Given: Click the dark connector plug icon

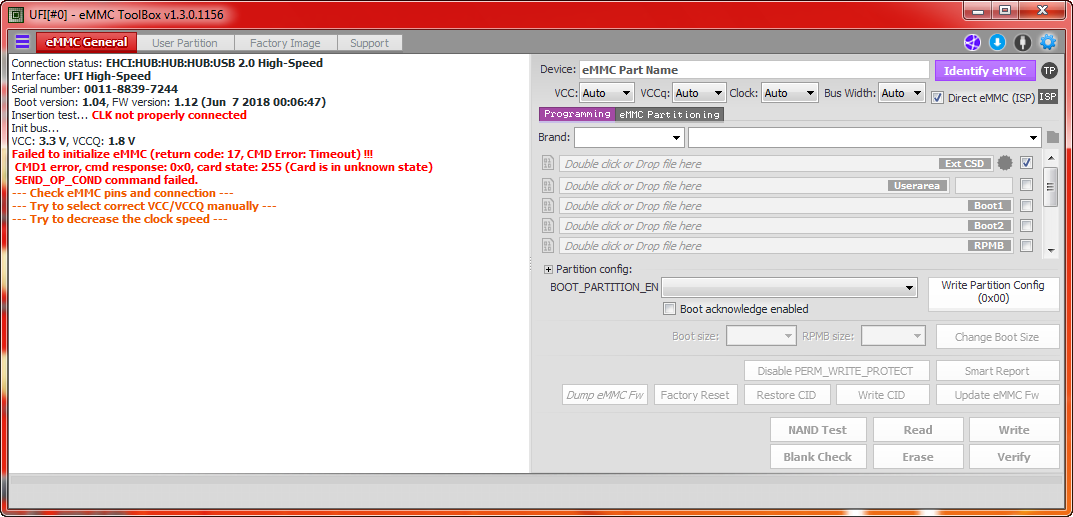Looking at the screenshot, I should (x=1022, y=42).
